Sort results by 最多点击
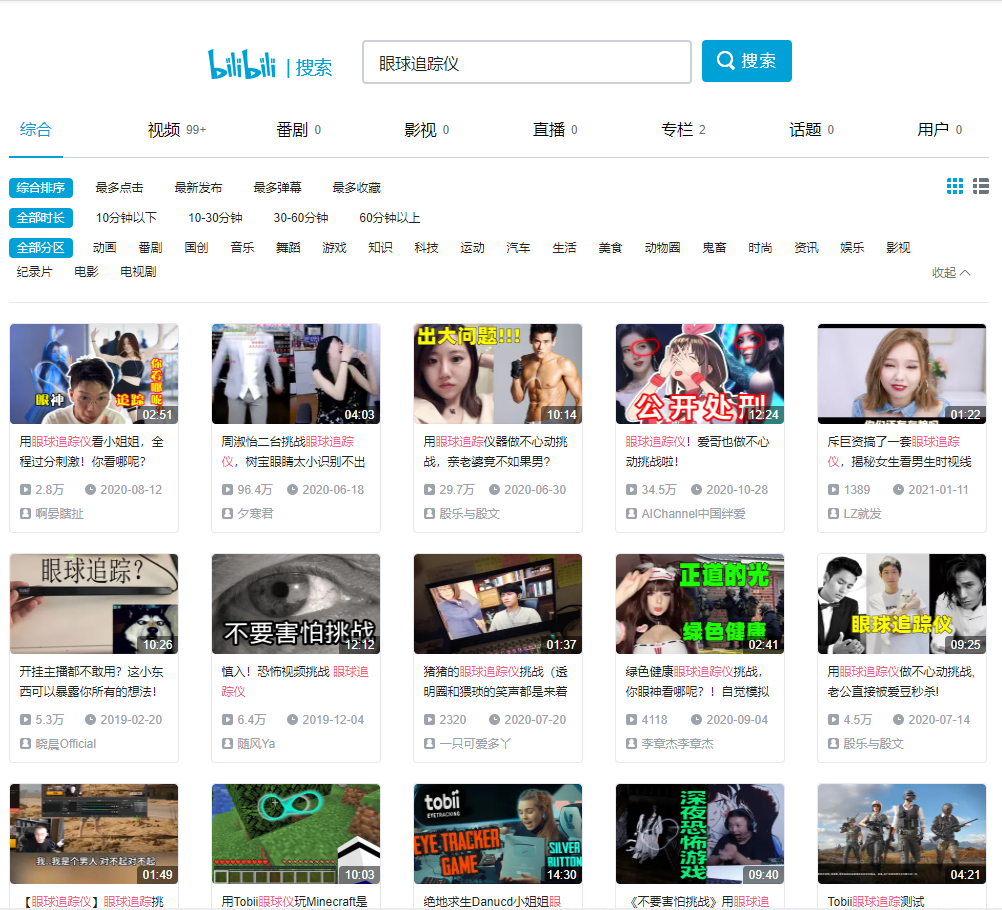 coord(119,188)
